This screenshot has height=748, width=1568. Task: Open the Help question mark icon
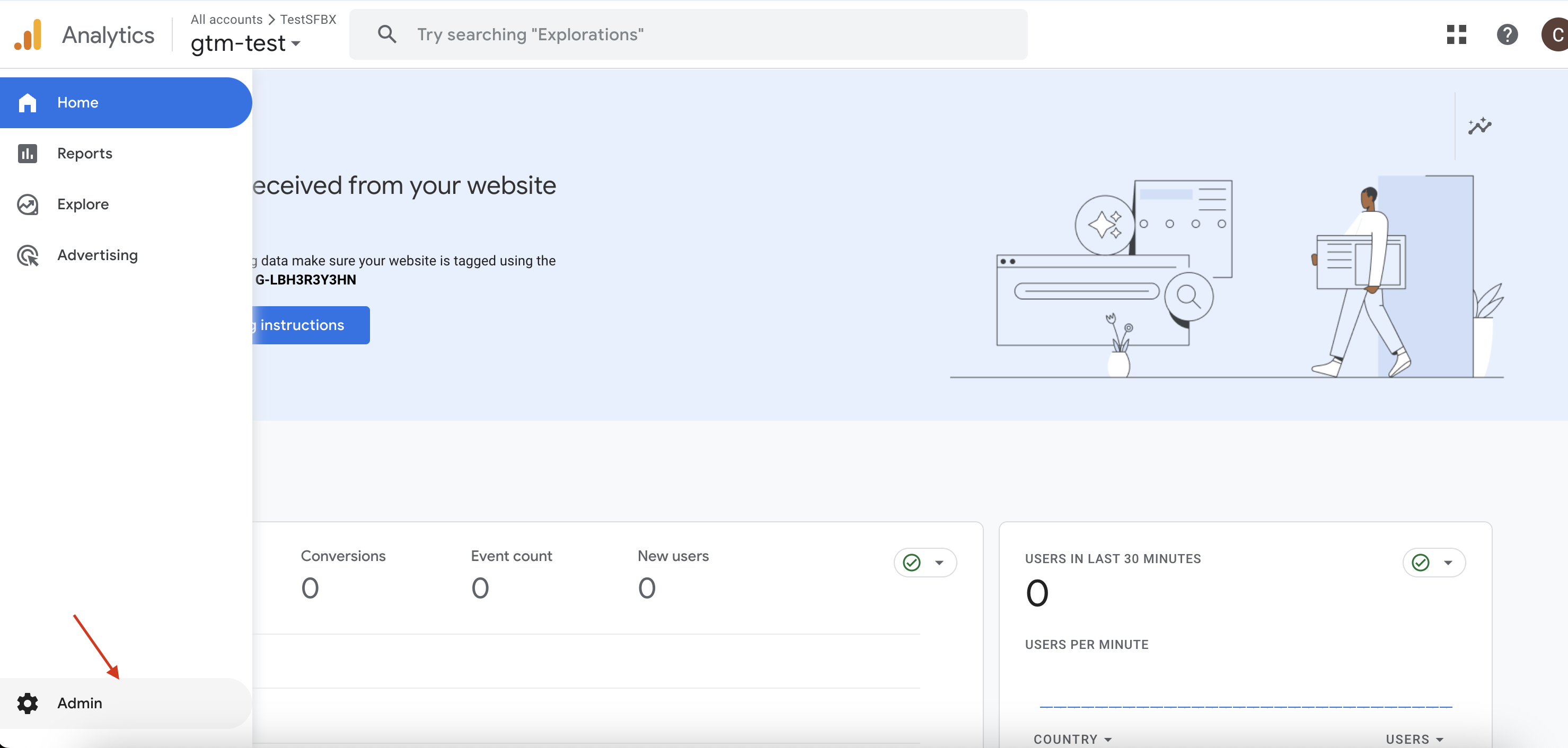(x=1508, y=34)
